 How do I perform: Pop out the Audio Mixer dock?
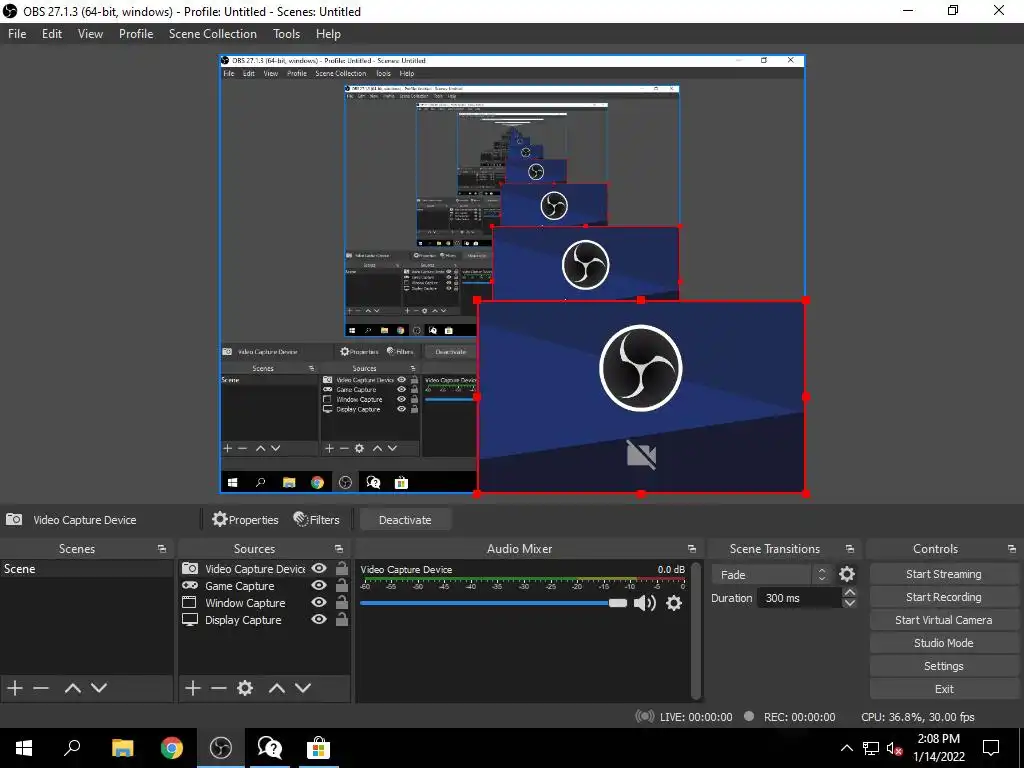click(x=692, y=549)
